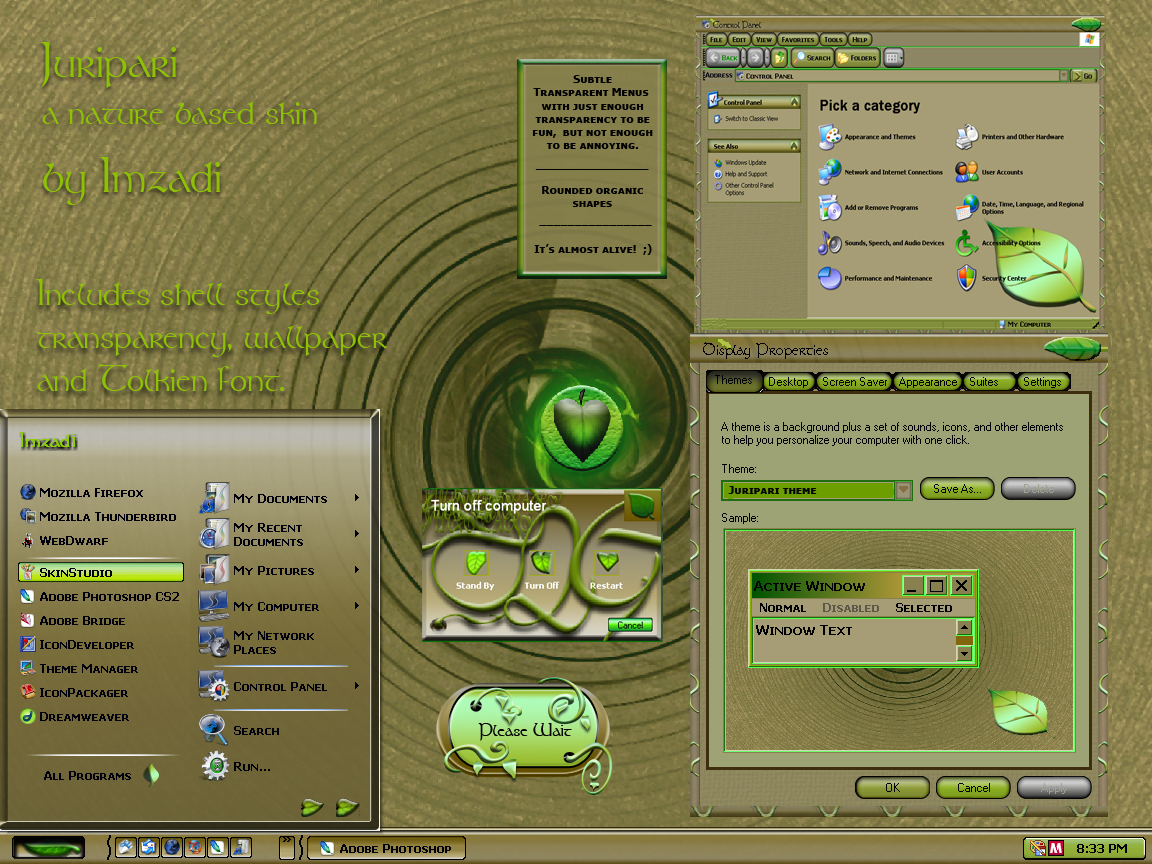Open WebDwarf in the start menu
The image size is (1152, 864).
(64, 541)
